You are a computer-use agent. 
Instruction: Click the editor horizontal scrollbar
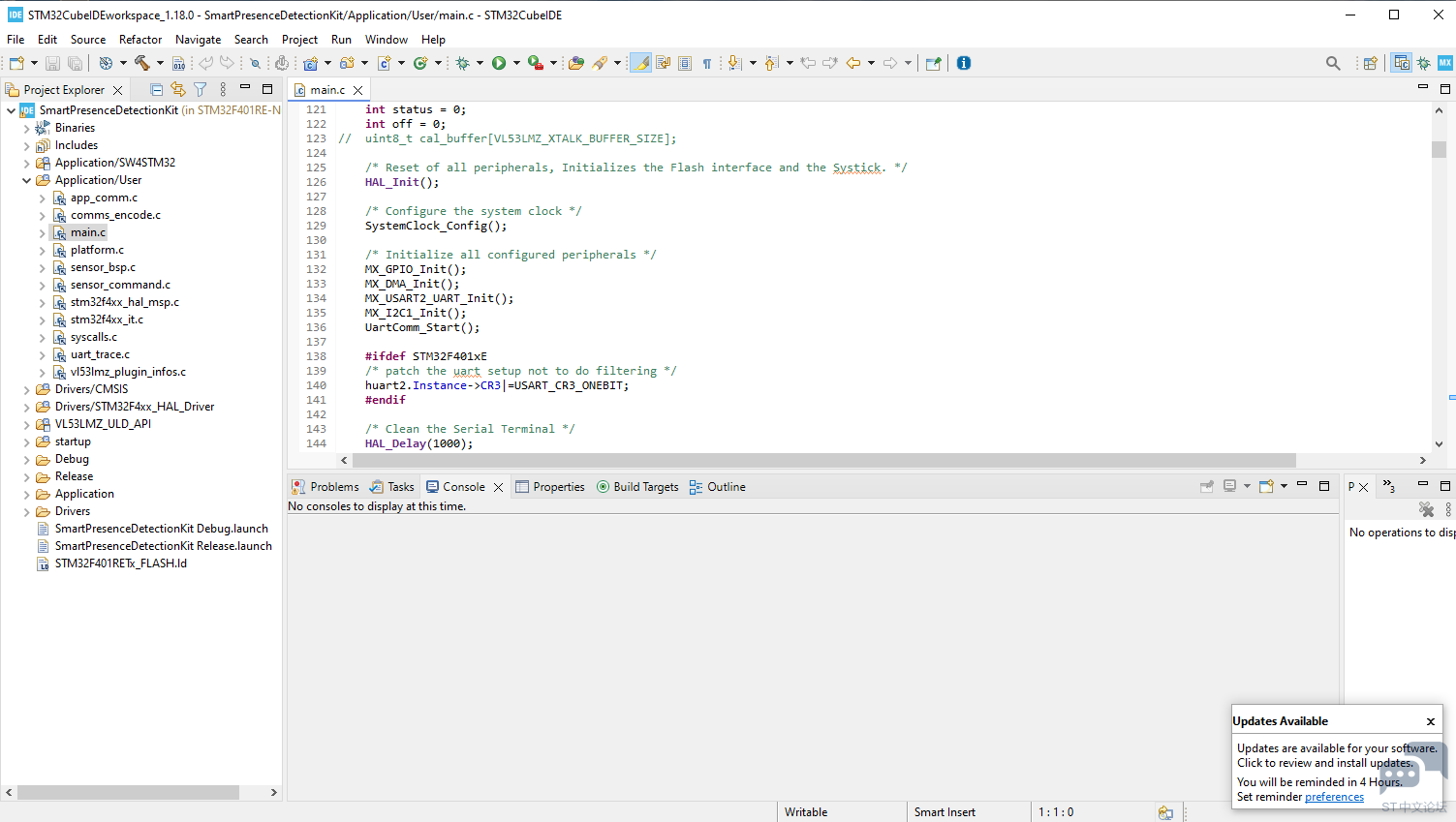point(821,460)
